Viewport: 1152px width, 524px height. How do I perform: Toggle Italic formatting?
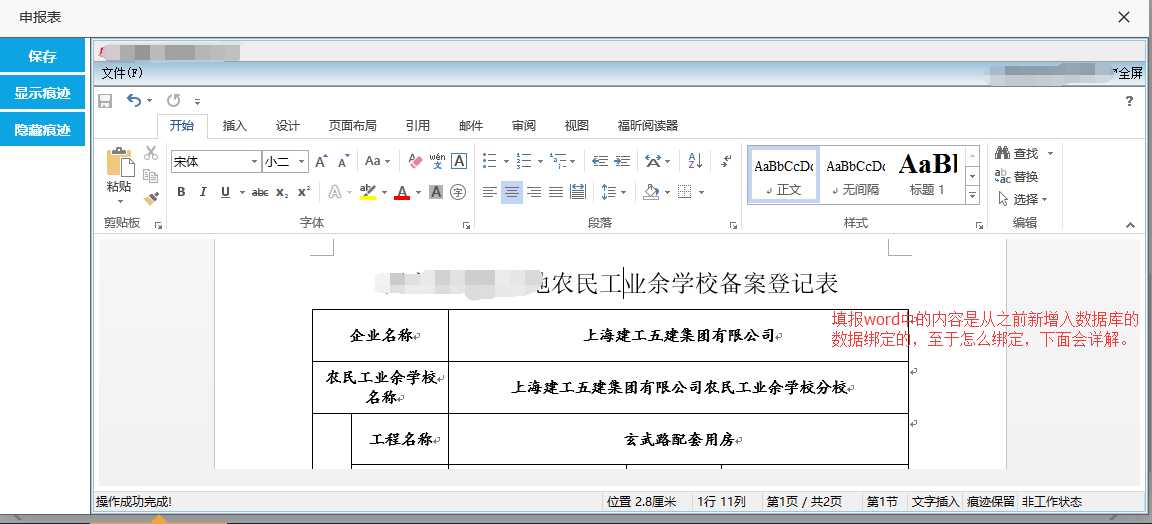click(203, 192)
